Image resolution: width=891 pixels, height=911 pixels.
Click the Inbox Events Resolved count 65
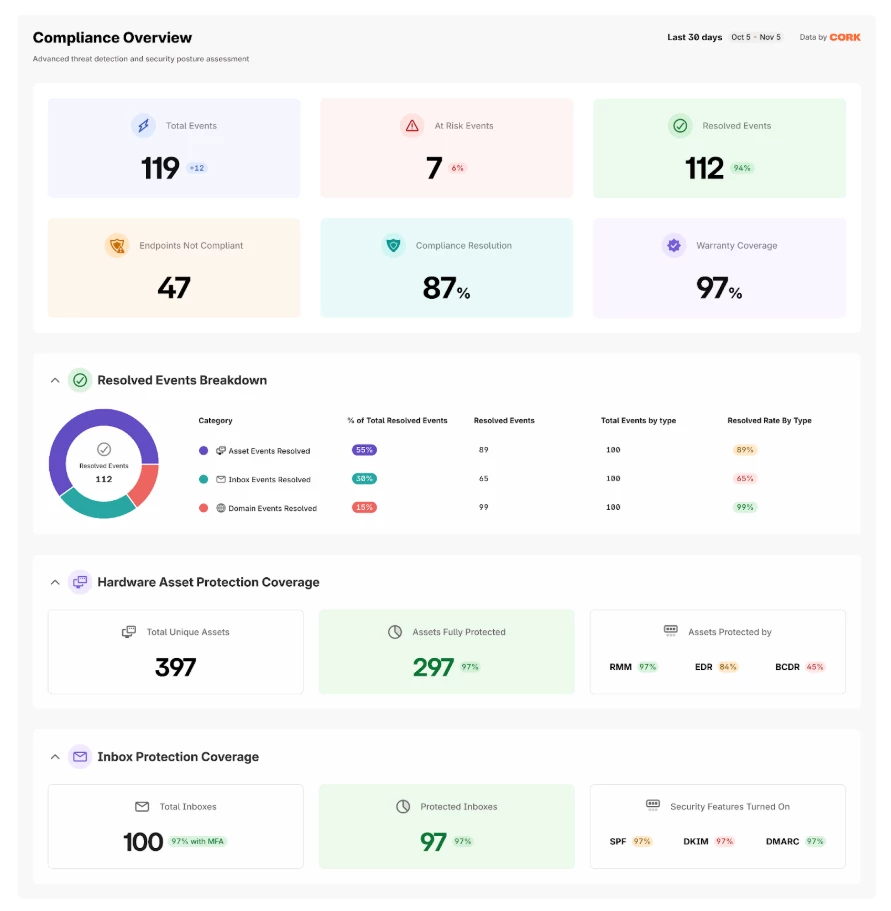tap(483, 479)
